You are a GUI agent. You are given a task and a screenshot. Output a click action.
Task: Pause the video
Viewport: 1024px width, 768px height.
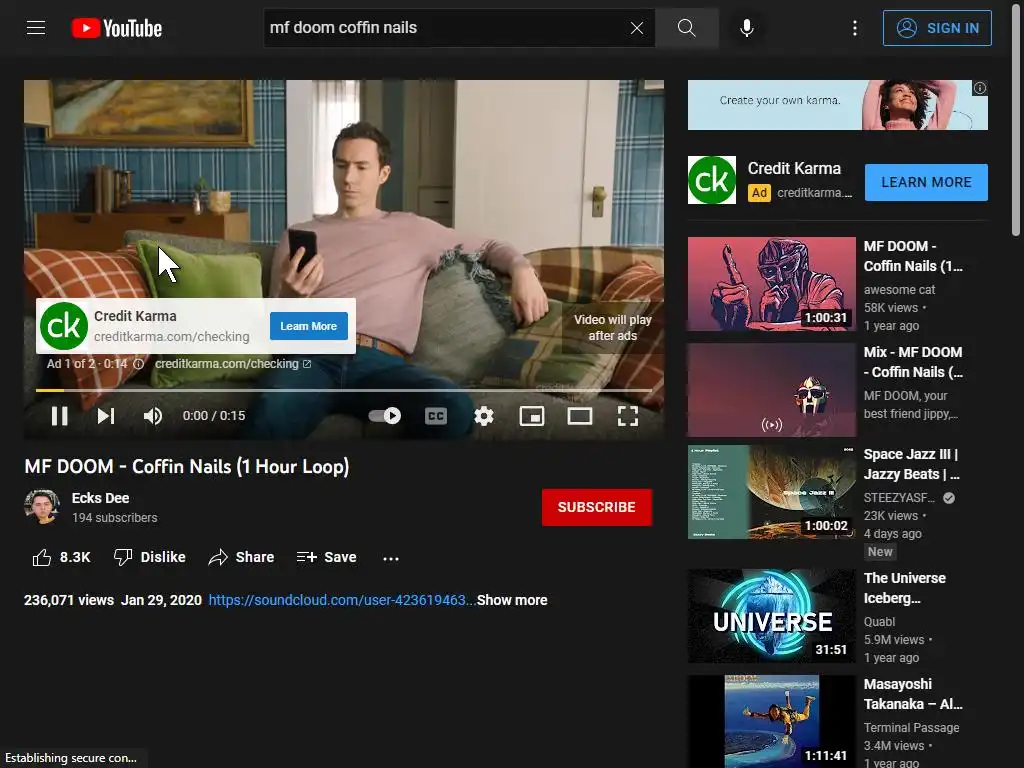[x=59, y=416]
